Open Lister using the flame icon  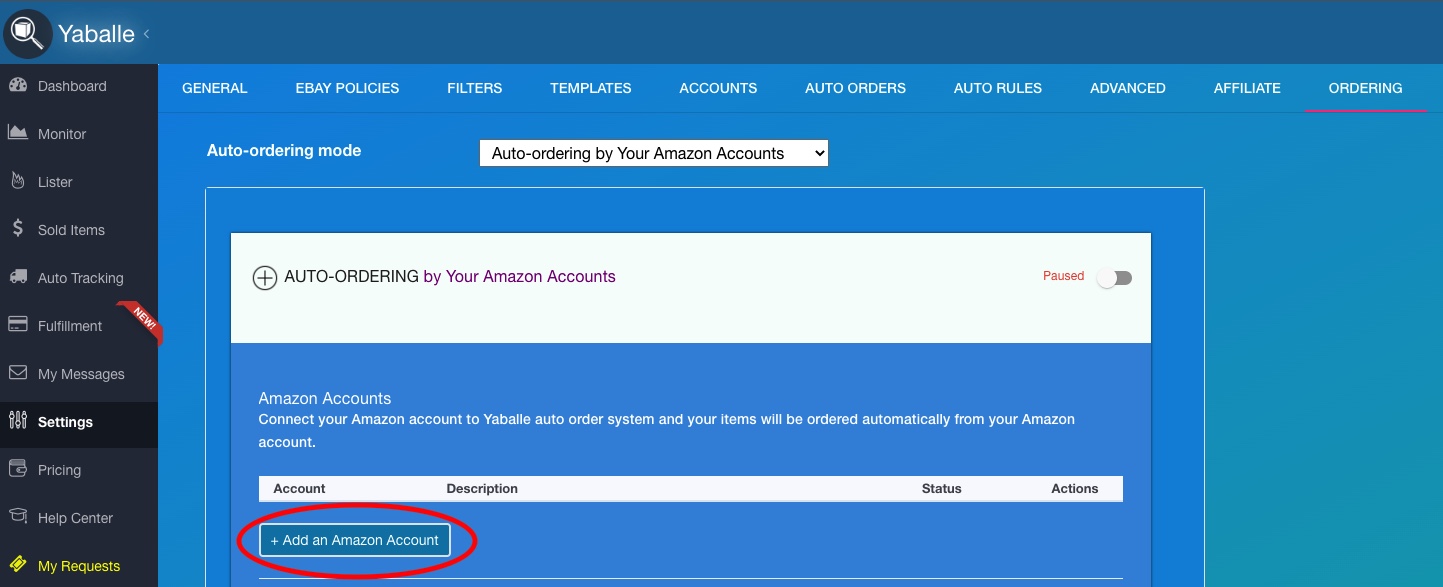17,181
